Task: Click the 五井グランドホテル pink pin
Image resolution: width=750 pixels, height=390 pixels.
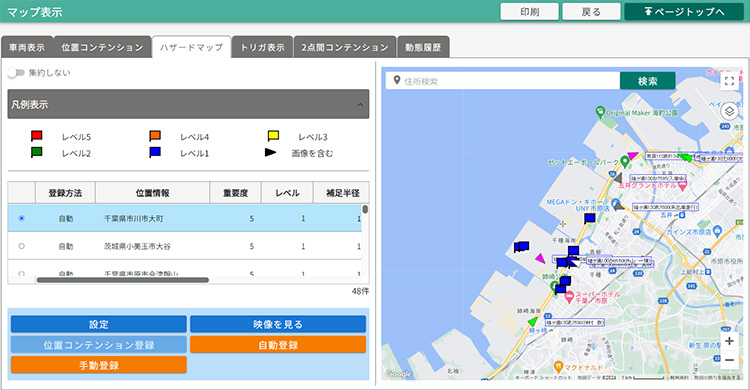Action: 682,184
